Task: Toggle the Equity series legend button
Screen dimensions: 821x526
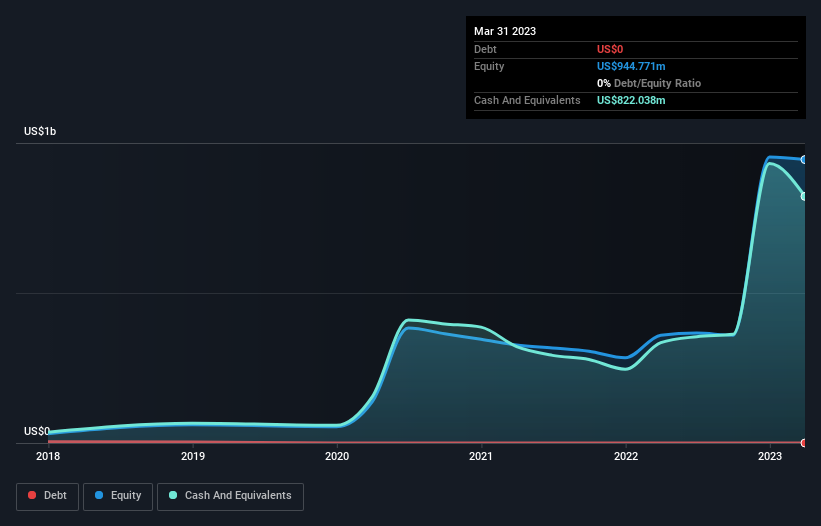Action: [118, 496]
